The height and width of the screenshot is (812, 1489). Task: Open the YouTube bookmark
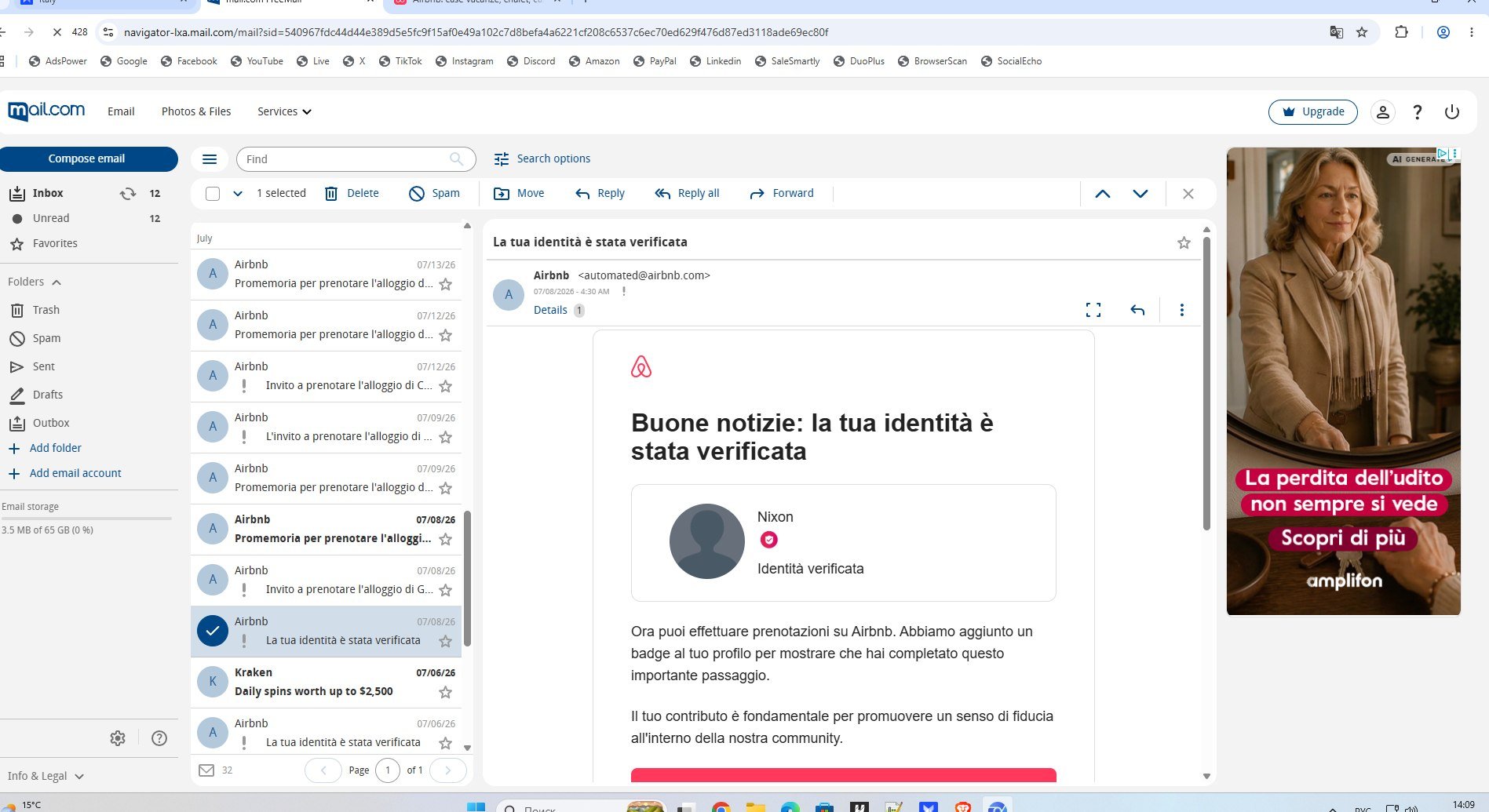tap(257, 61)
